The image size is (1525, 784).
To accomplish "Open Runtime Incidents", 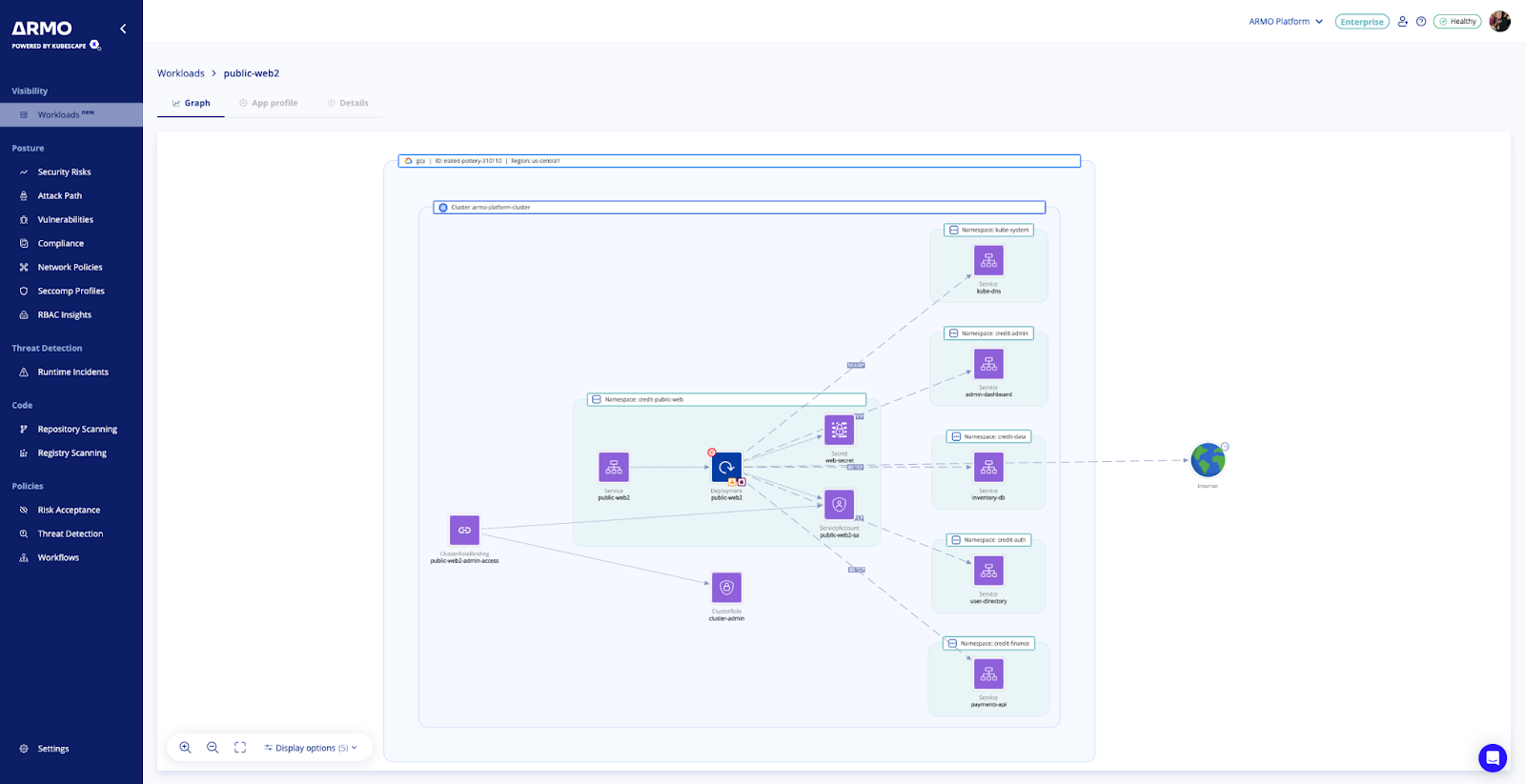I will coord(71,372).
